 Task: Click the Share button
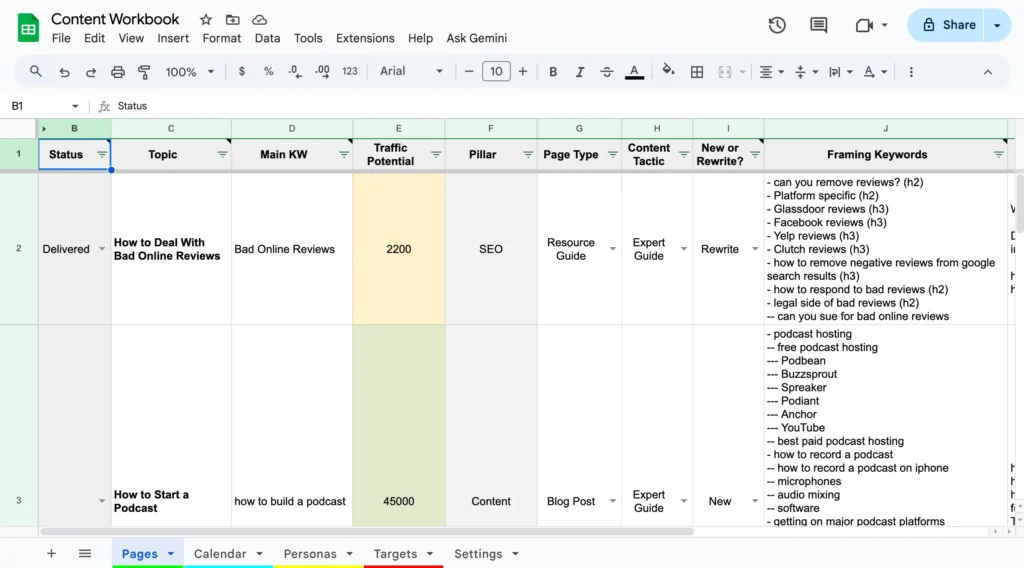tap(948, 25)
